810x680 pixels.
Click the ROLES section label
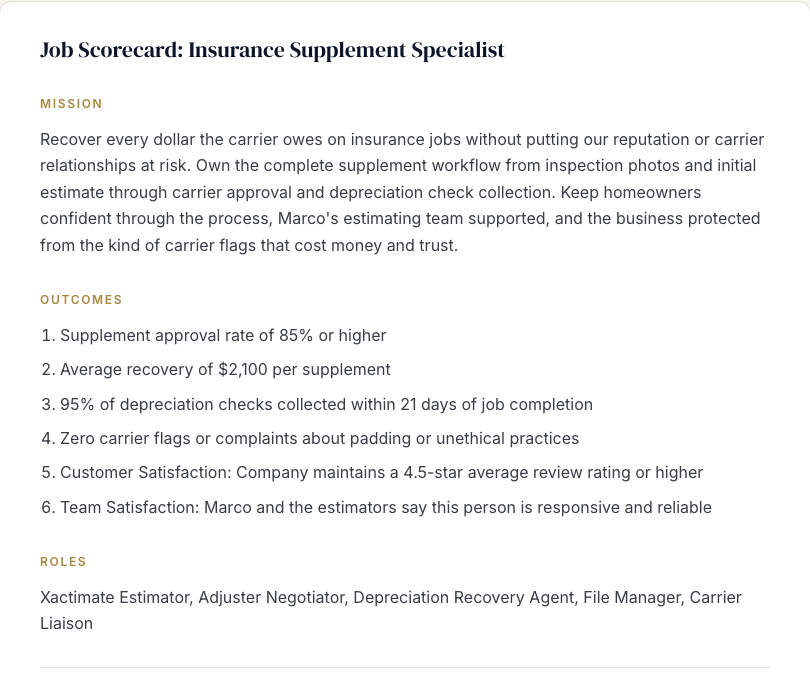point(63,562)
